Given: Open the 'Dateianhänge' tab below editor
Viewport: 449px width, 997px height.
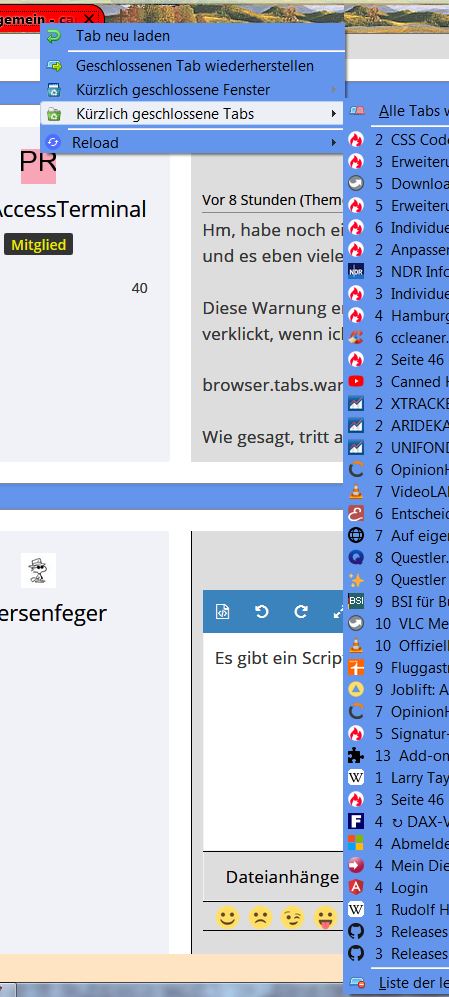Looking at the screenshot, I should 282,877.
